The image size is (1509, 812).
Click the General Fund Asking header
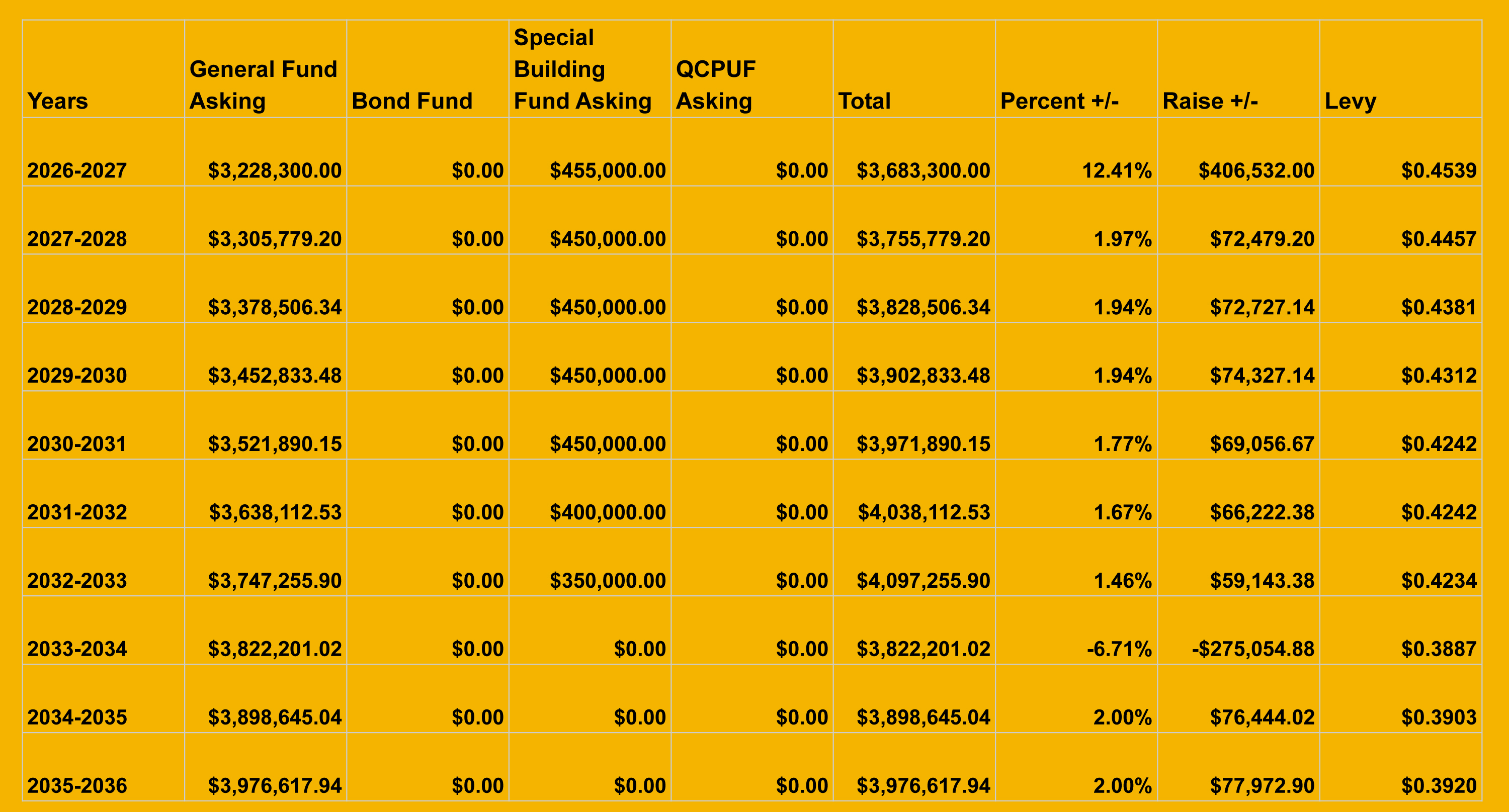266,68
